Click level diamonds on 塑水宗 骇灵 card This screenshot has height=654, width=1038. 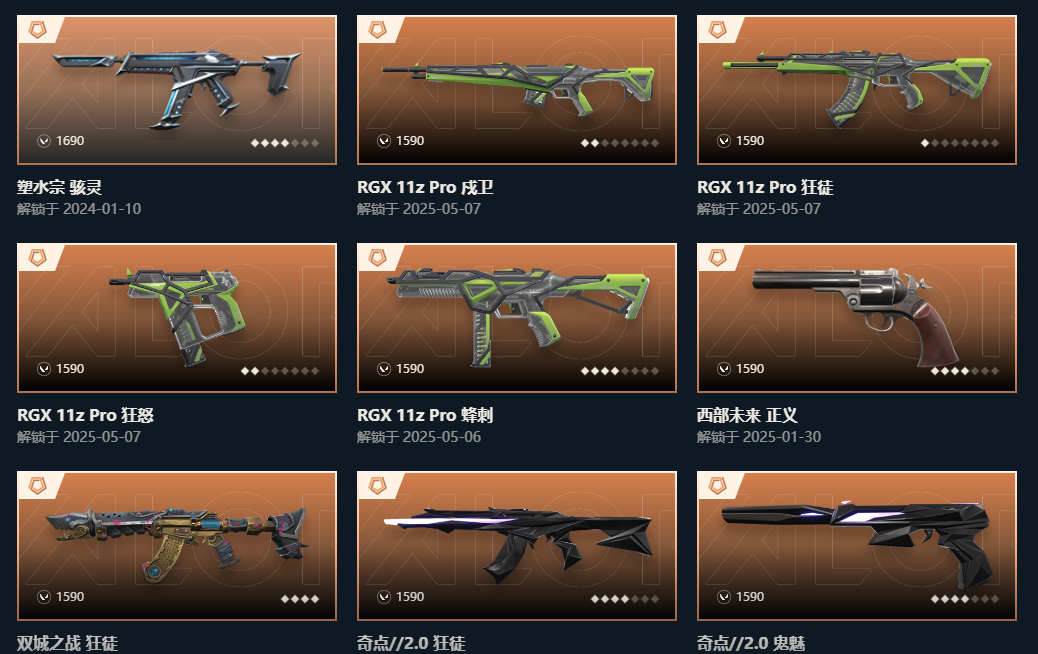pos(285,142)
